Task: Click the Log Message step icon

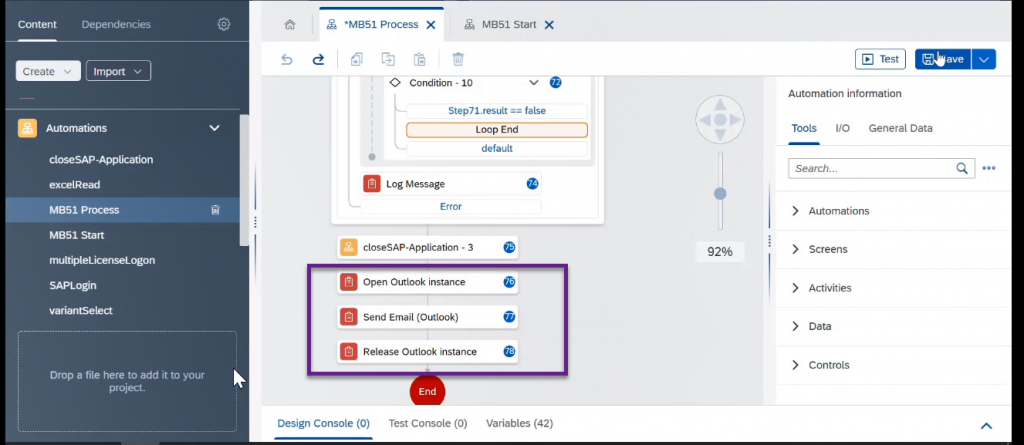Action: [x=371, y=184]
